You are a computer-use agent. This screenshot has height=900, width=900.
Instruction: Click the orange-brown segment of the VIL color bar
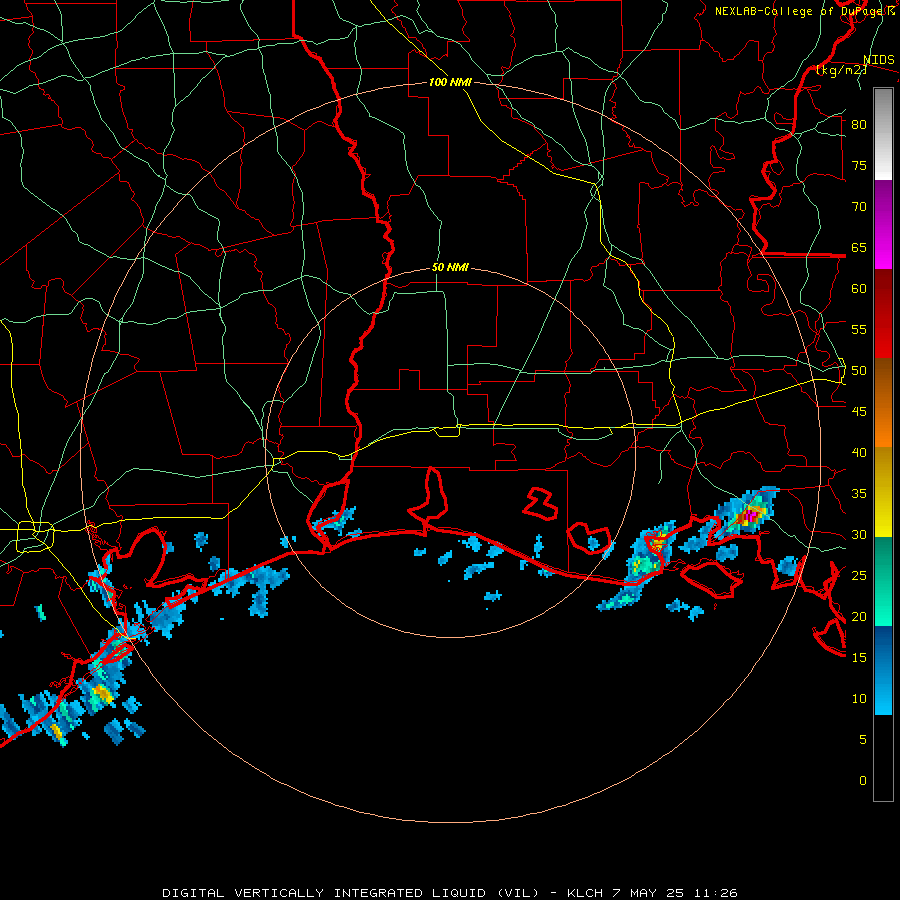tap(883, 403)
